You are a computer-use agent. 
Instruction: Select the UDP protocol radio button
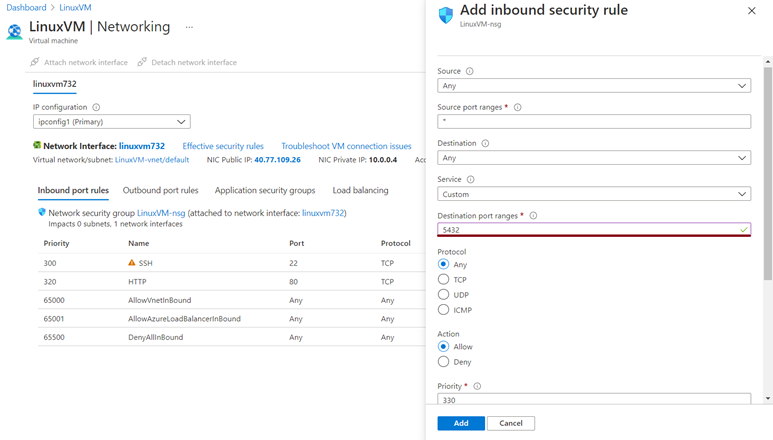pos(443,295)
